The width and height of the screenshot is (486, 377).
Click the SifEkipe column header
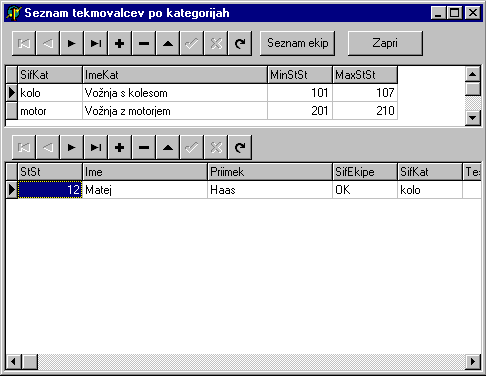[365, 172]
